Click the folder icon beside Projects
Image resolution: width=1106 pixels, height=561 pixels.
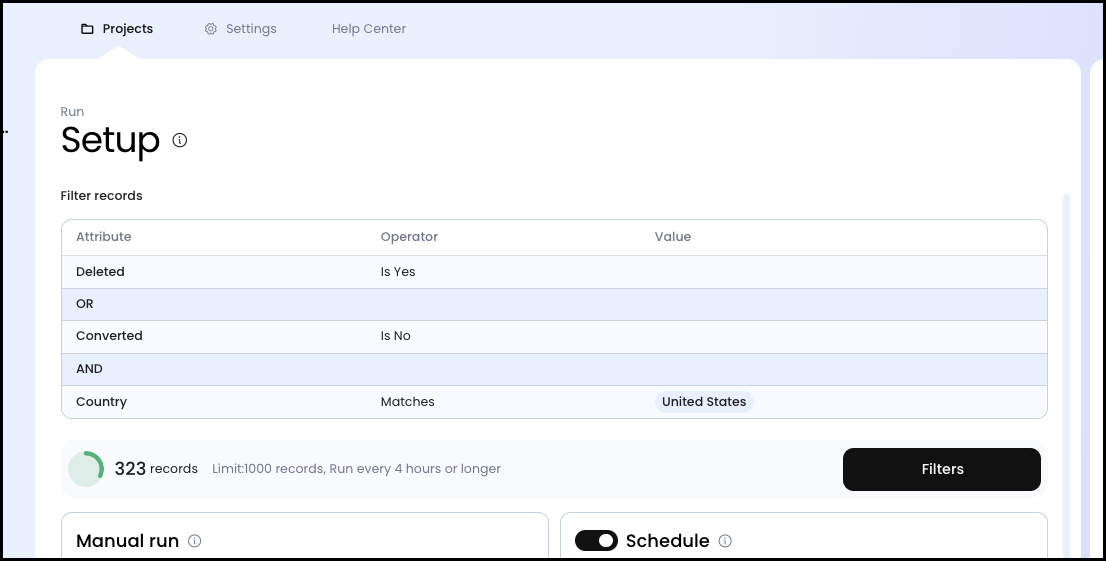tap(87, 29)
